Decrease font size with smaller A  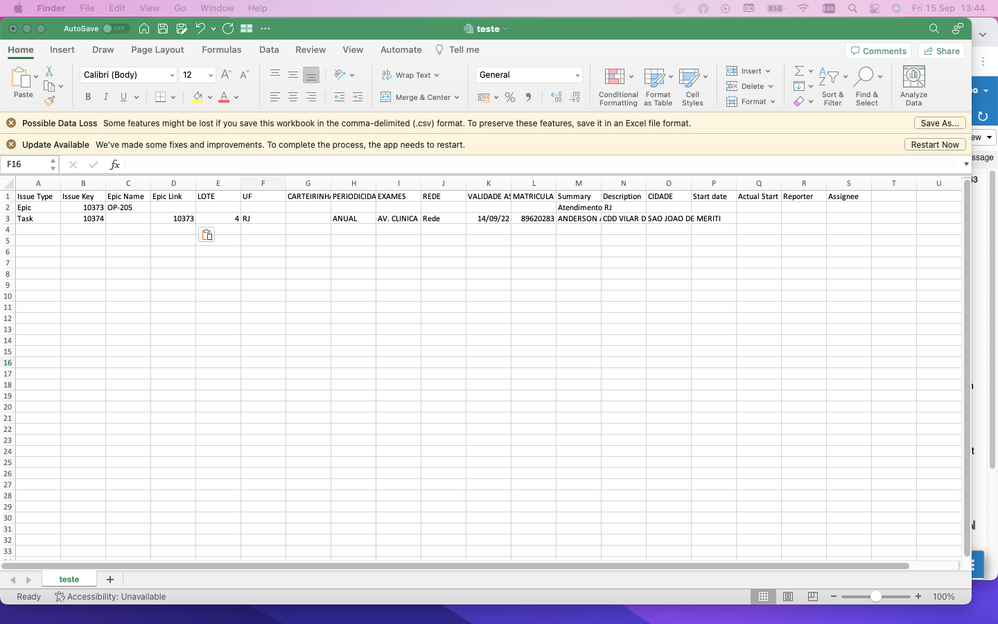point(244,74)
